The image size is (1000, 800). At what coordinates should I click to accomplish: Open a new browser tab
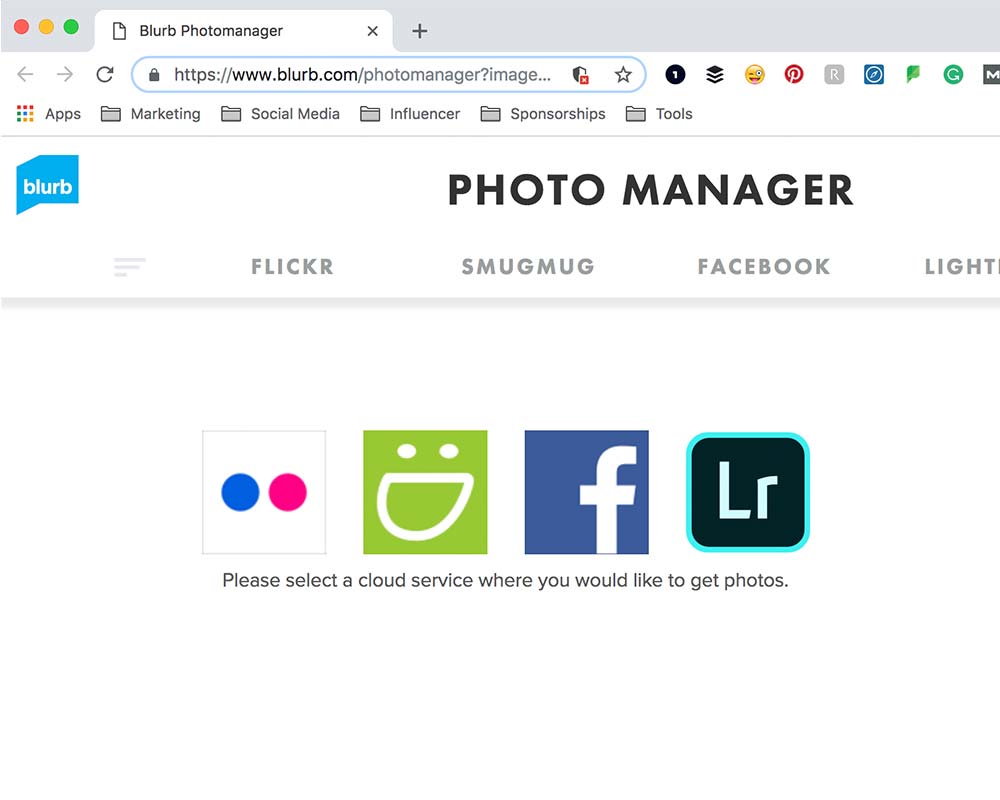click(420, 31)
